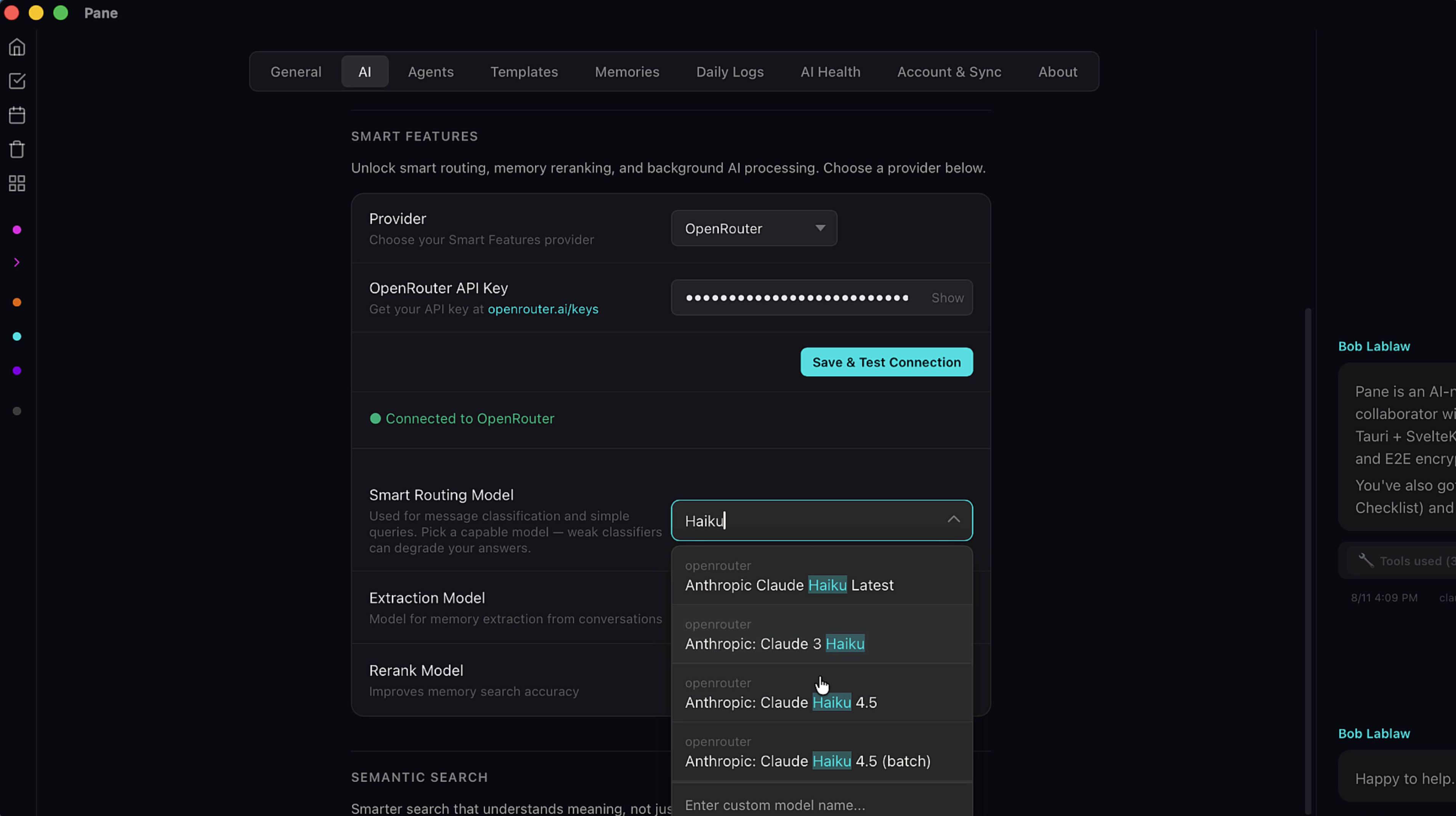Select the orange dot workspace in sidebar
Image resolution: width=1456 pixels, height=816 pixels.
click(17, 302)
